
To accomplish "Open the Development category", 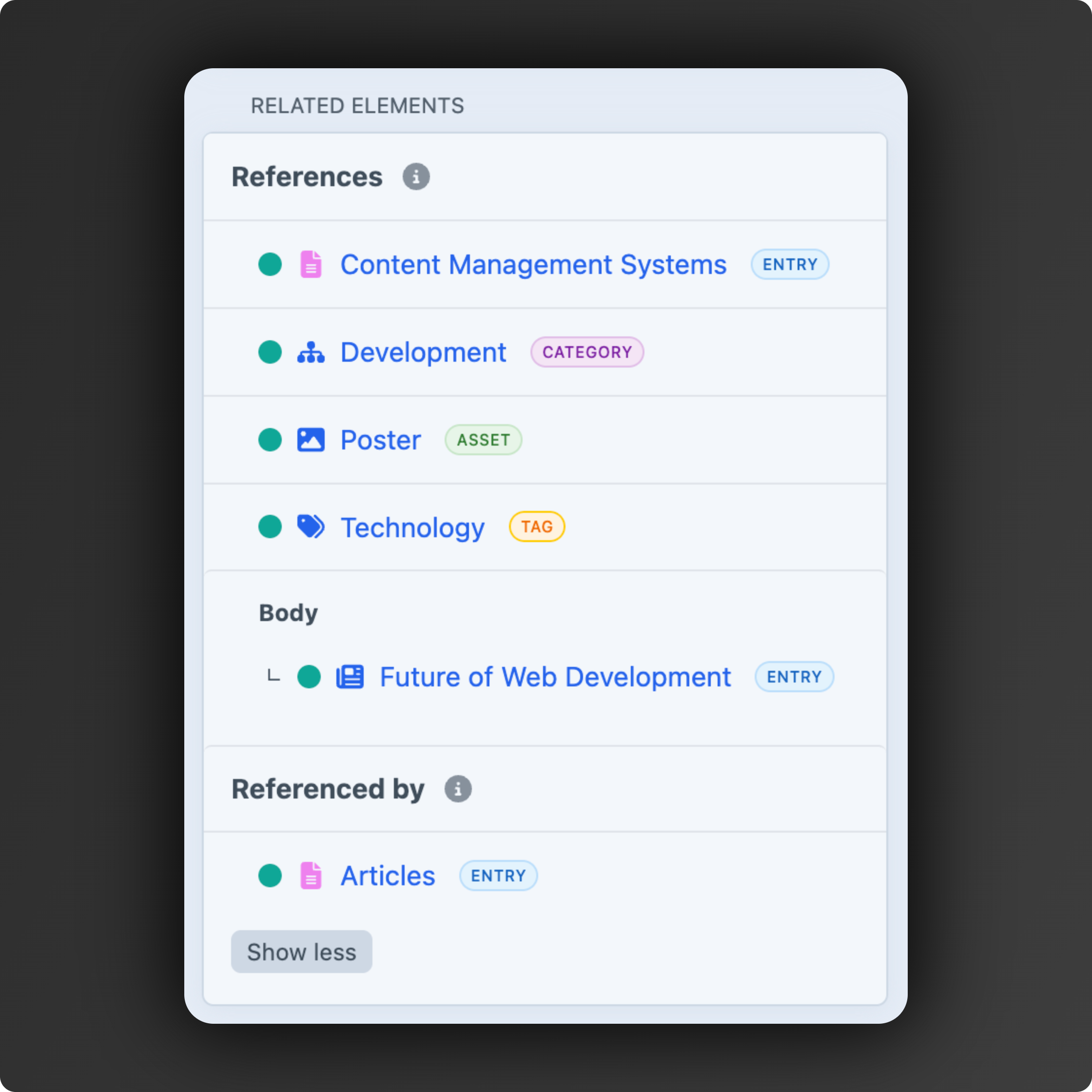I will coord(423,351).
